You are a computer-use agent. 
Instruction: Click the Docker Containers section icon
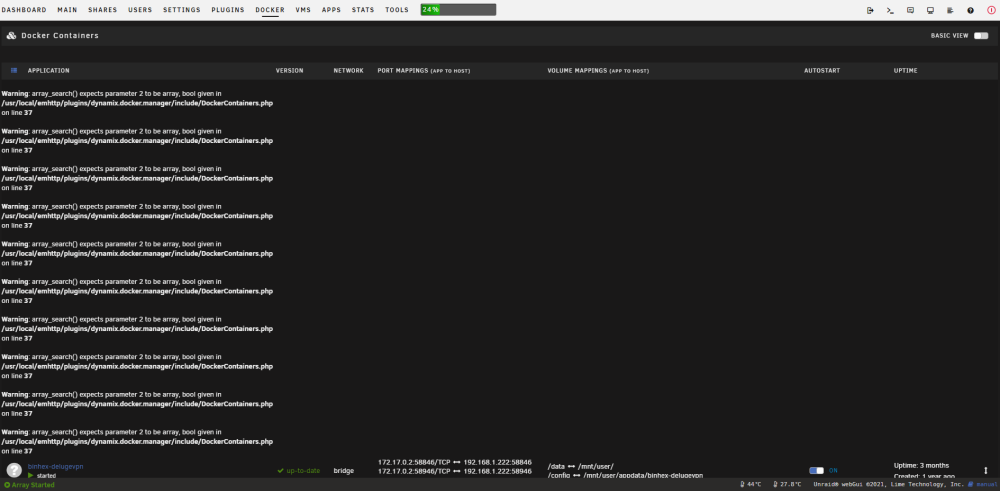[x=11, y=36]
